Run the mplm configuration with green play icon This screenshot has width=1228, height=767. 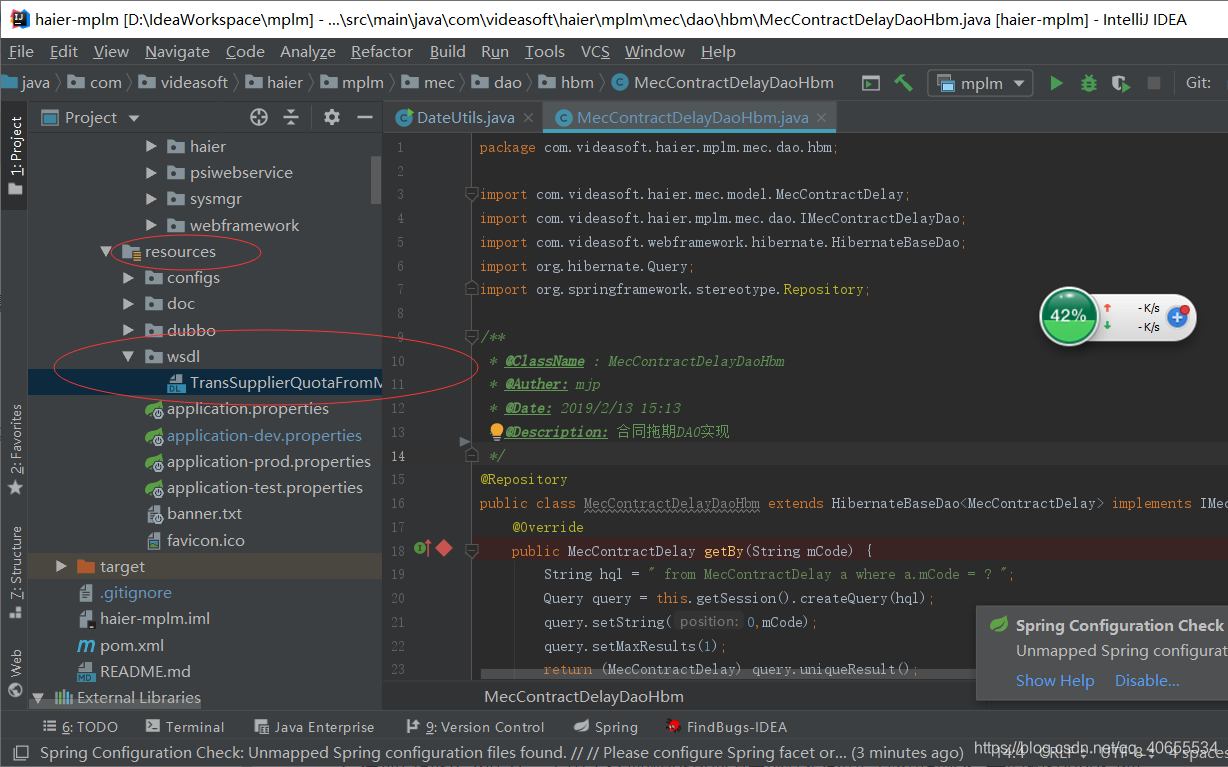[x=1056, y=82]
